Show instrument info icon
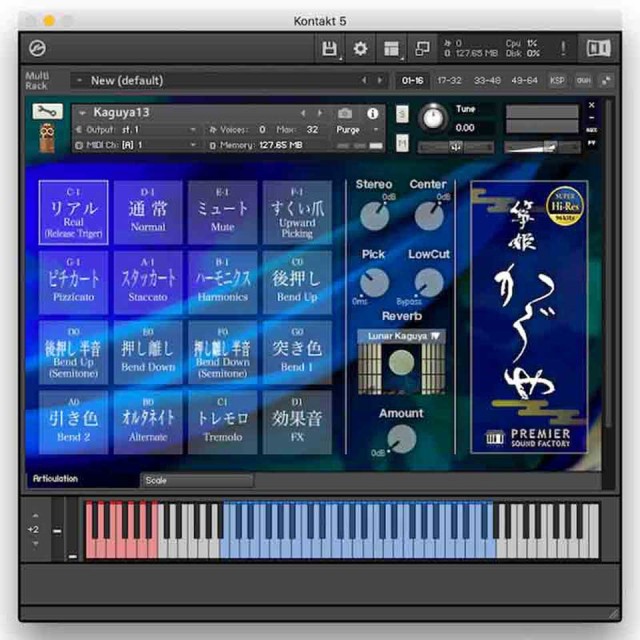640x640 pixels. [372, 113]
